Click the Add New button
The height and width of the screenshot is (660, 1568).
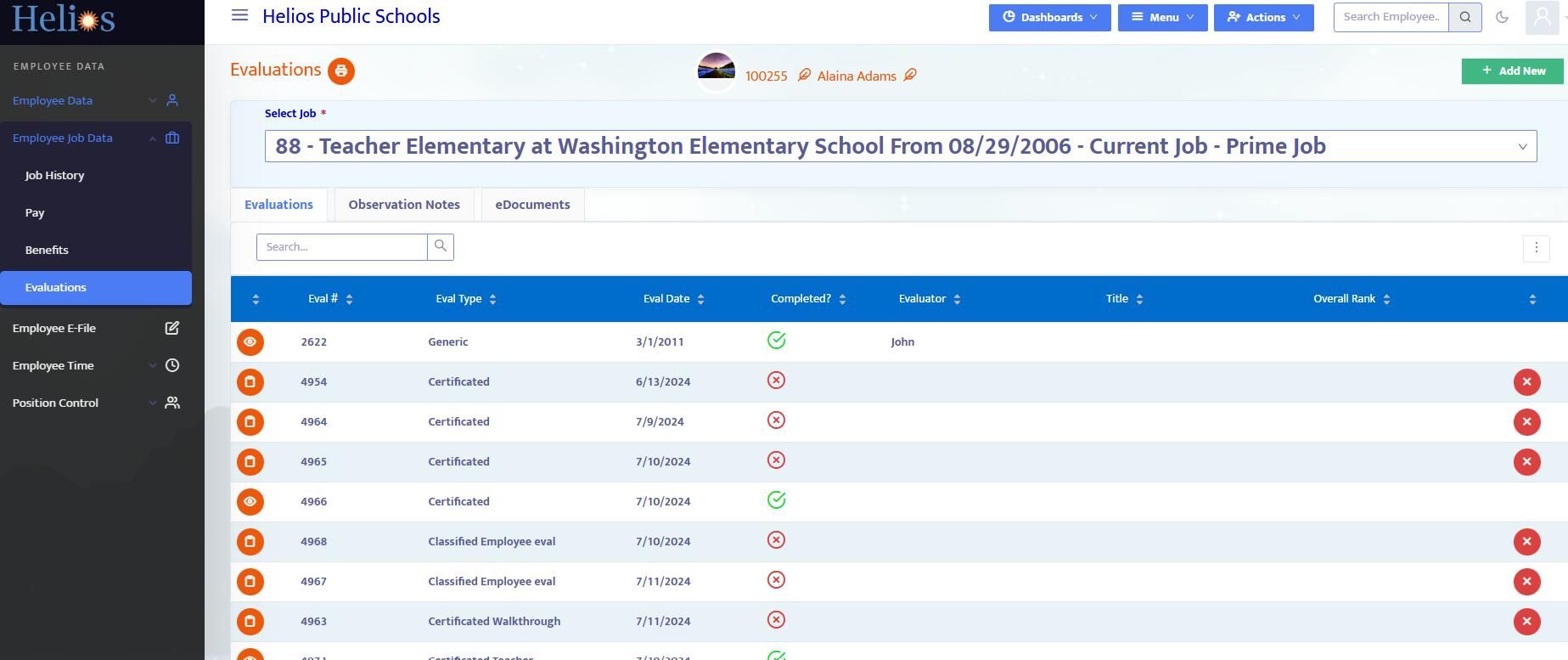pos(1512,71)
